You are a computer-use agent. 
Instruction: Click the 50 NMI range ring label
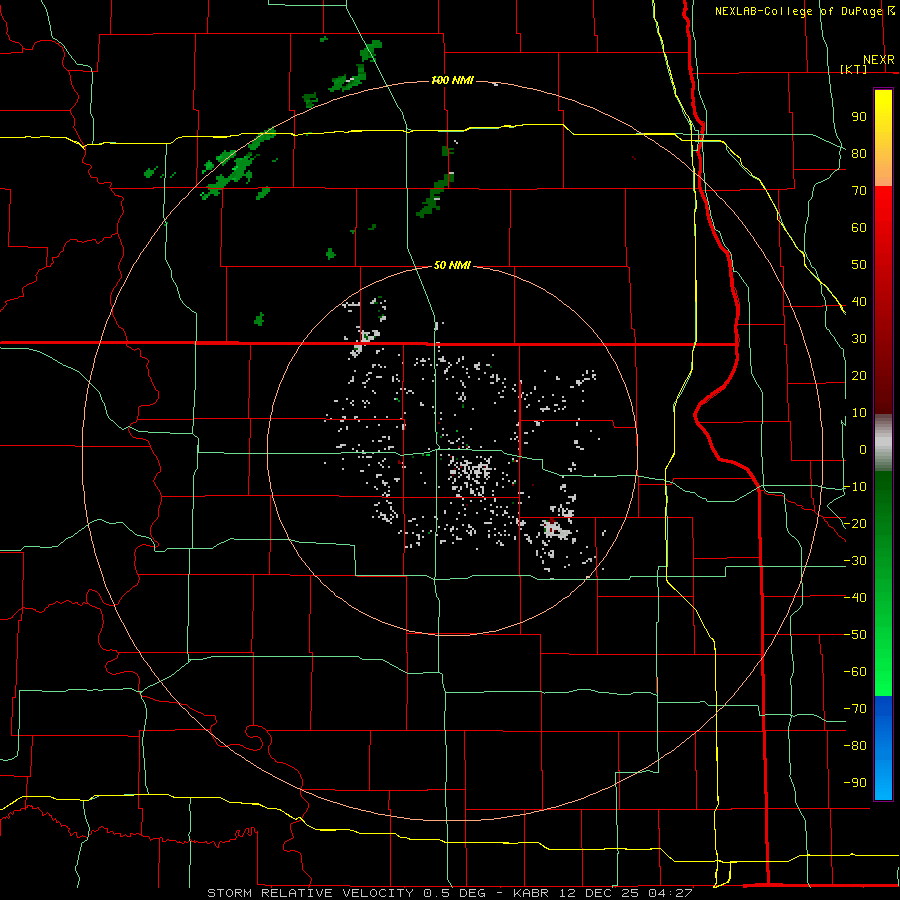pyautogui.click(x=452, y=265)
